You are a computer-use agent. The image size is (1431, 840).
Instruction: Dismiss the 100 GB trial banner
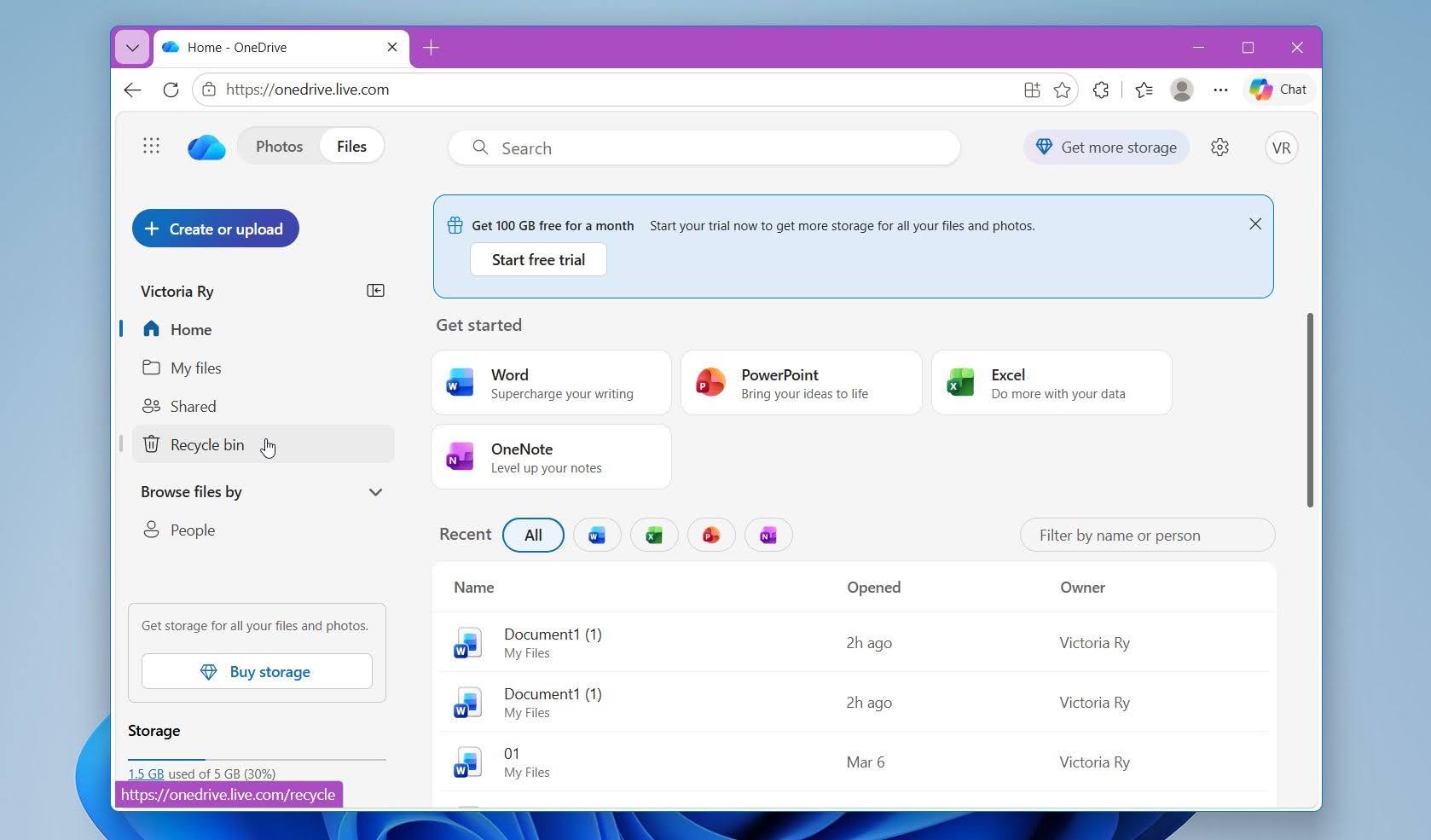coord(1255,223)
